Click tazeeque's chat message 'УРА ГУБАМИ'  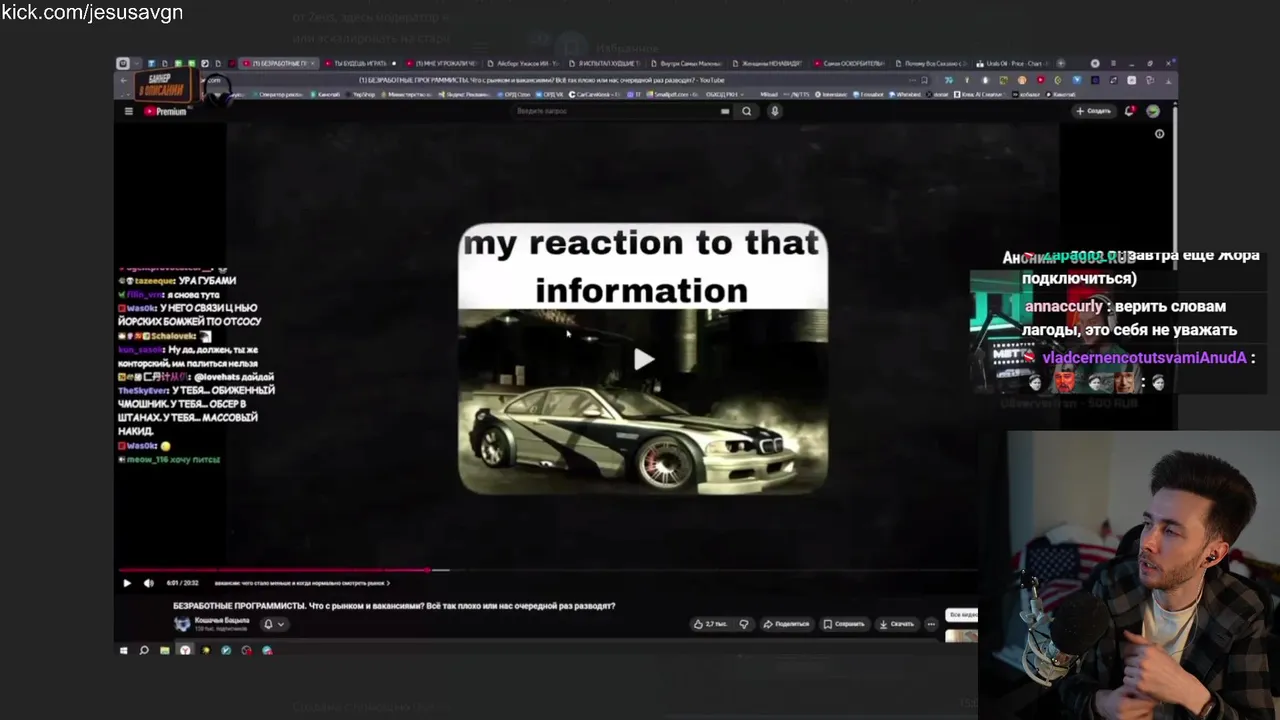(177, 281)
